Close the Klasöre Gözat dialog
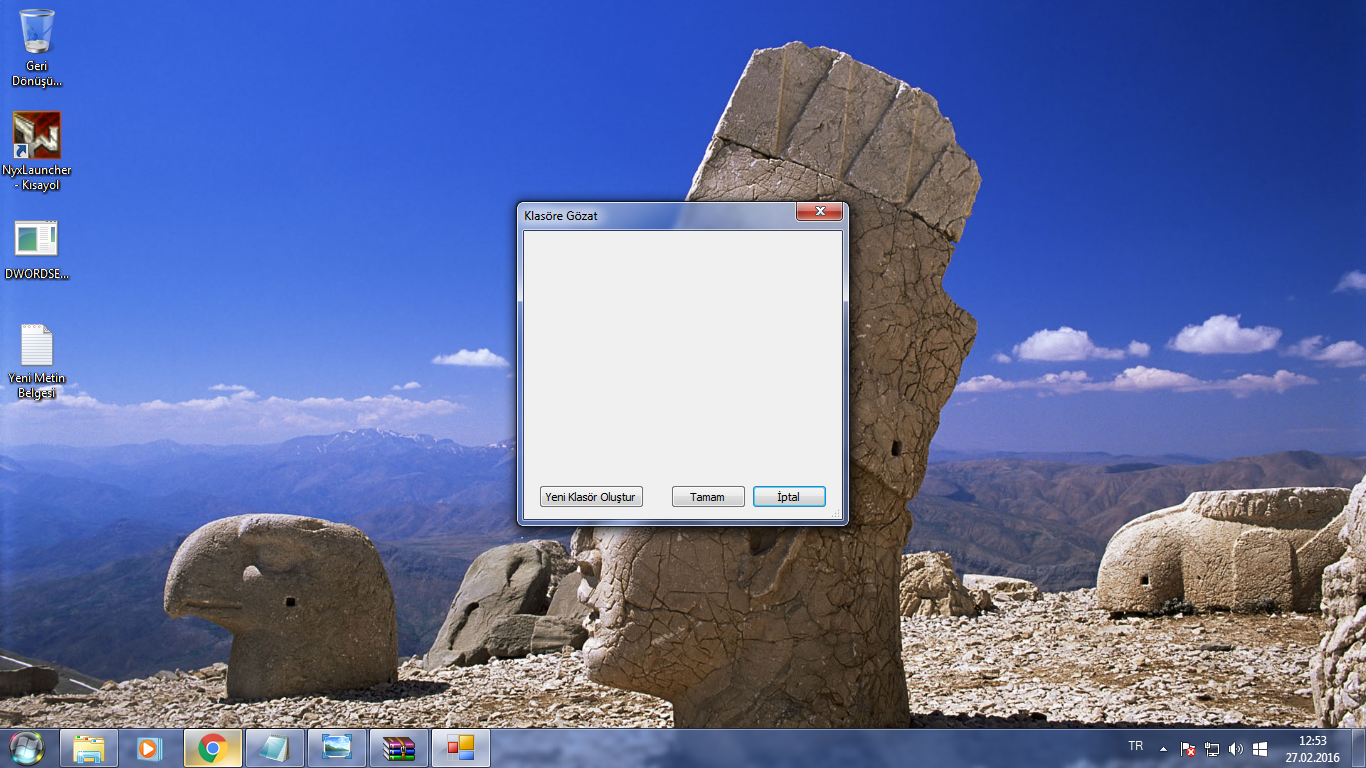 [819, 211]
